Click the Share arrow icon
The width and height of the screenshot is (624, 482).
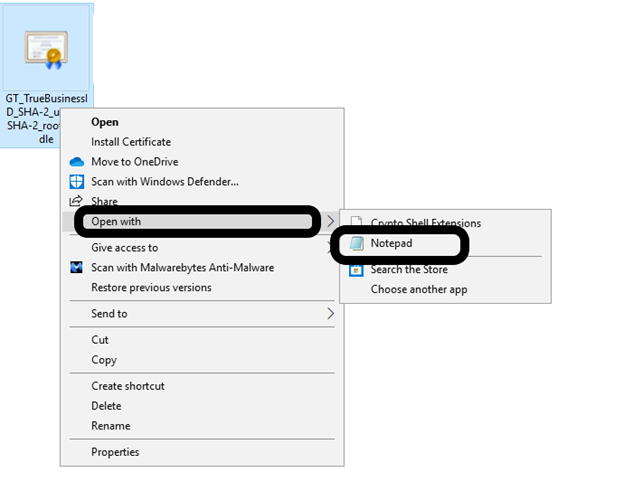point(76,201)
